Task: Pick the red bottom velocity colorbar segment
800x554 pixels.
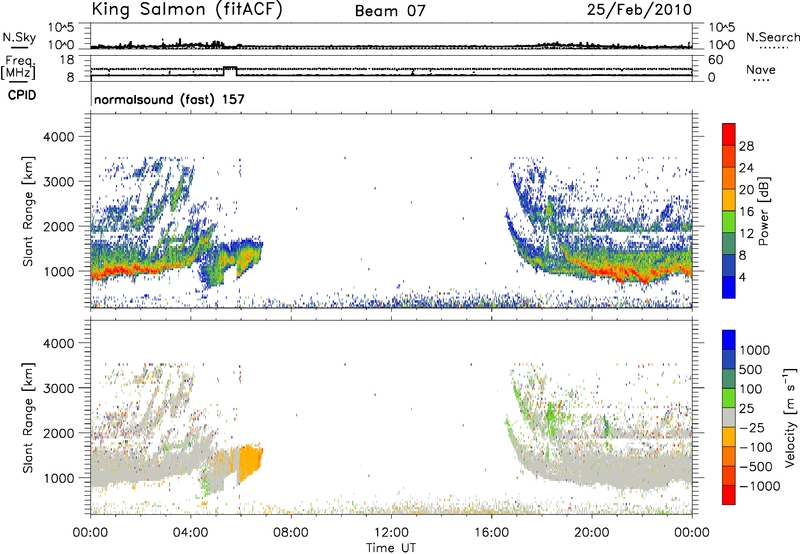Action: 729,495
